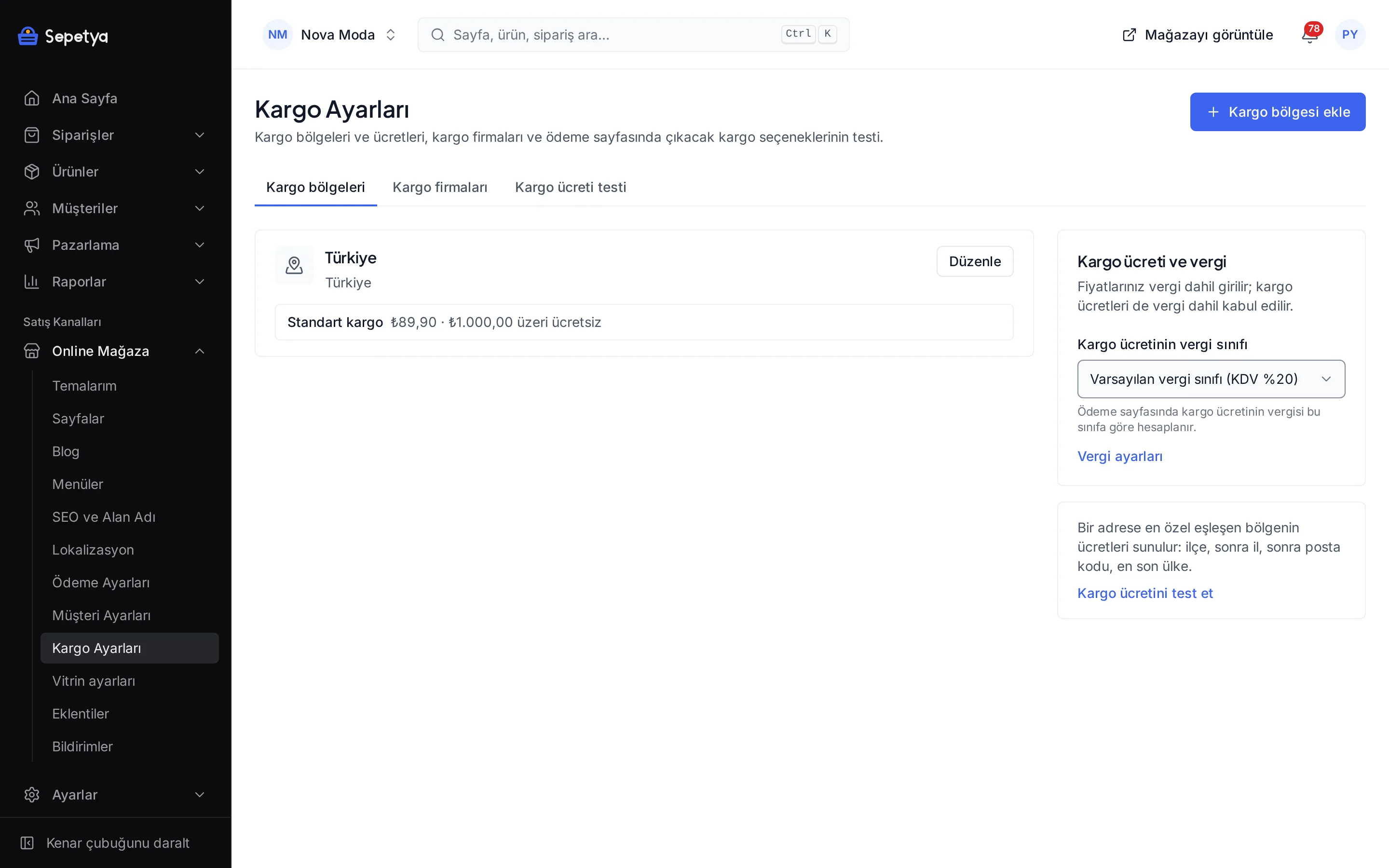
Task: Switch to the Kargo ücreti testi tab
Action: coord(571,187)
